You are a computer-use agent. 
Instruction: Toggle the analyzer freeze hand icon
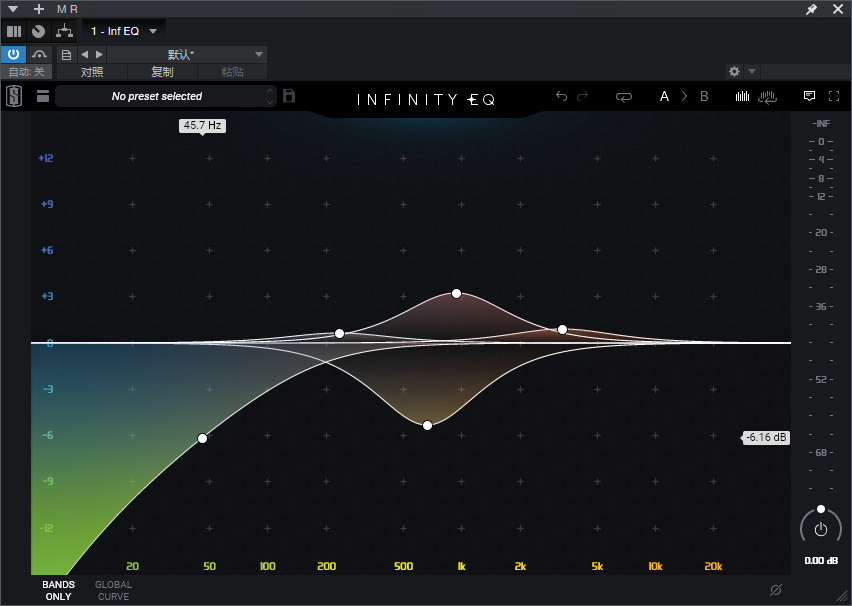[767, 97]
